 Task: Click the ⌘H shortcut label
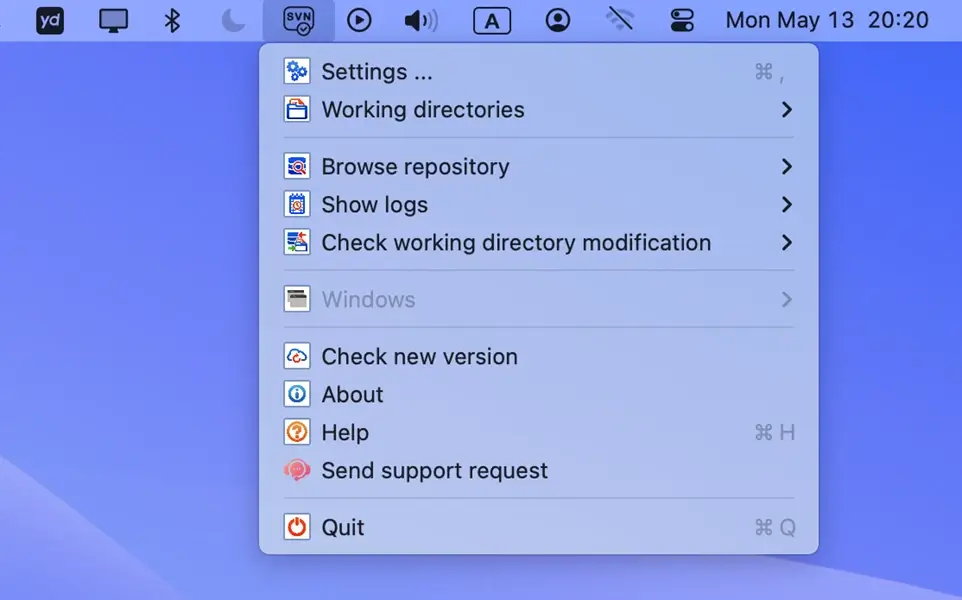pos(775,433)
